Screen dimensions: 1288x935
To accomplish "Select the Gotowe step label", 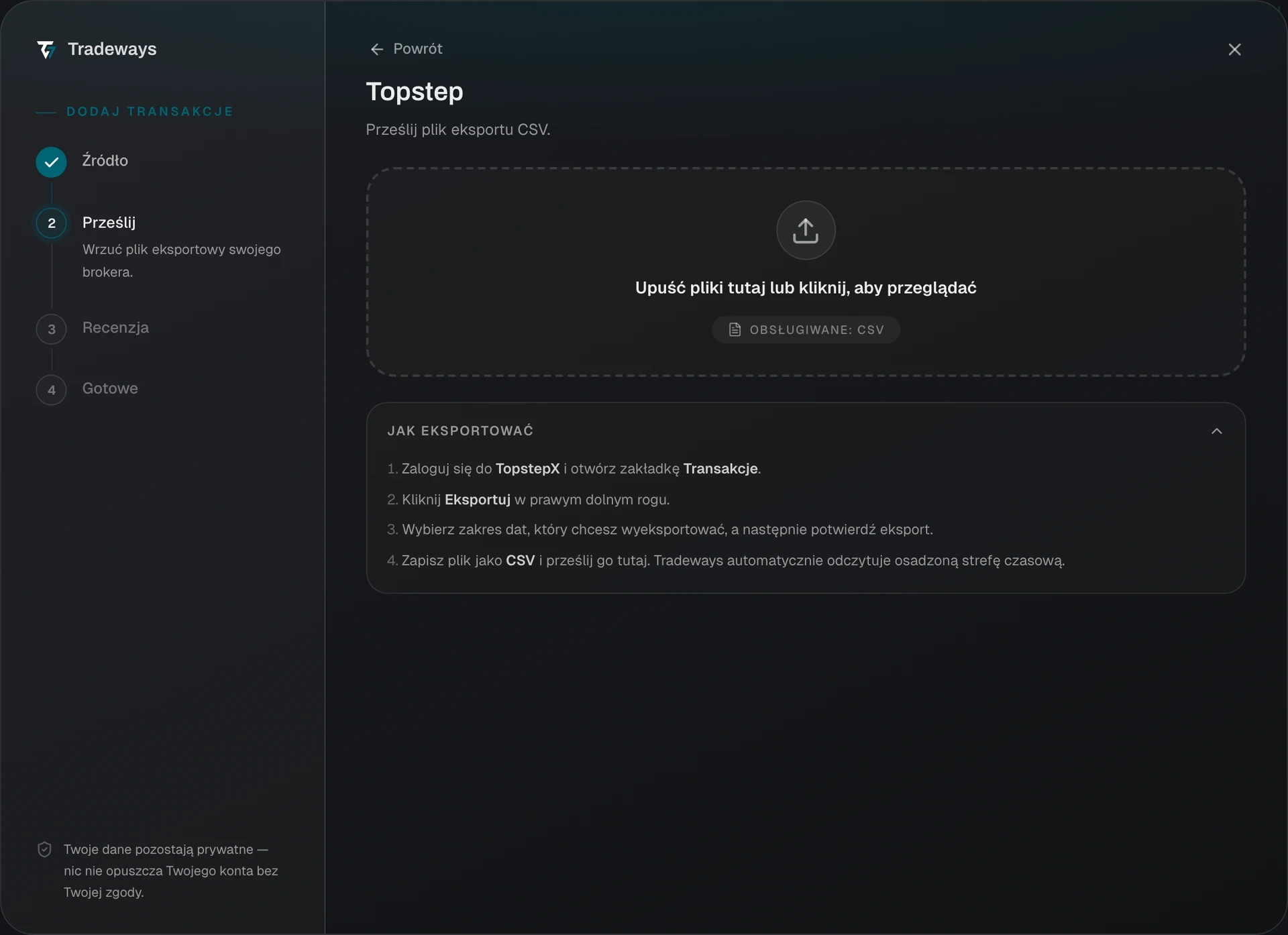I will point(110,388).
